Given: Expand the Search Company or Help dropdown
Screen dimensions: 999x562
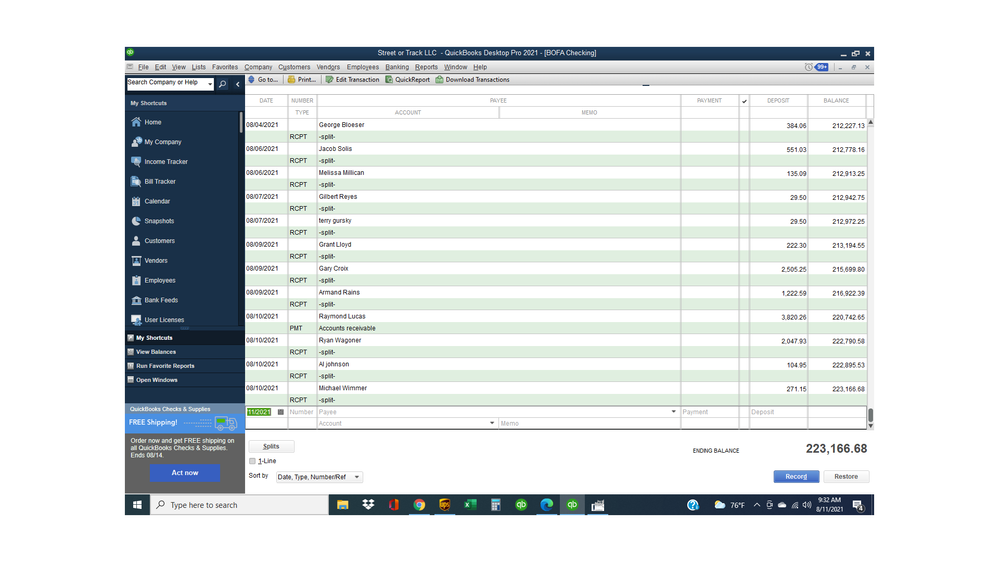Looking at the screenshot, I should [210, 83].
